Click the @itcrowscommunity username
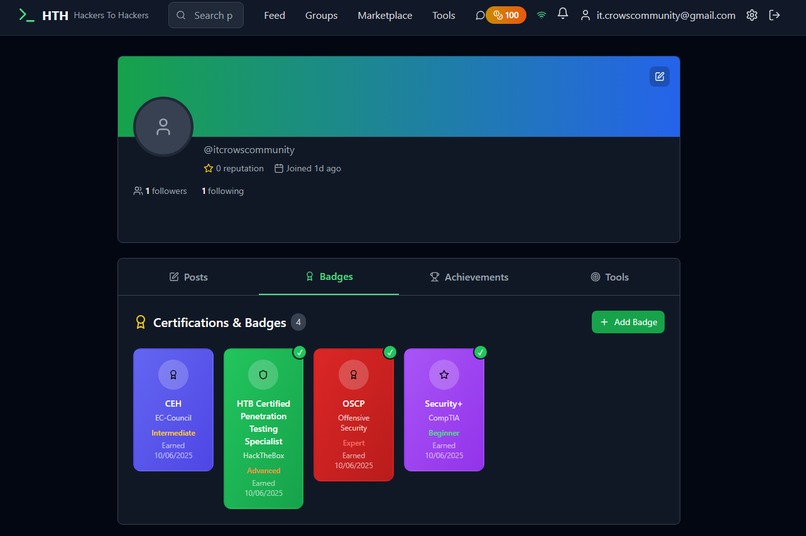This screenshot has width=806, height=536. pos(249,150)
